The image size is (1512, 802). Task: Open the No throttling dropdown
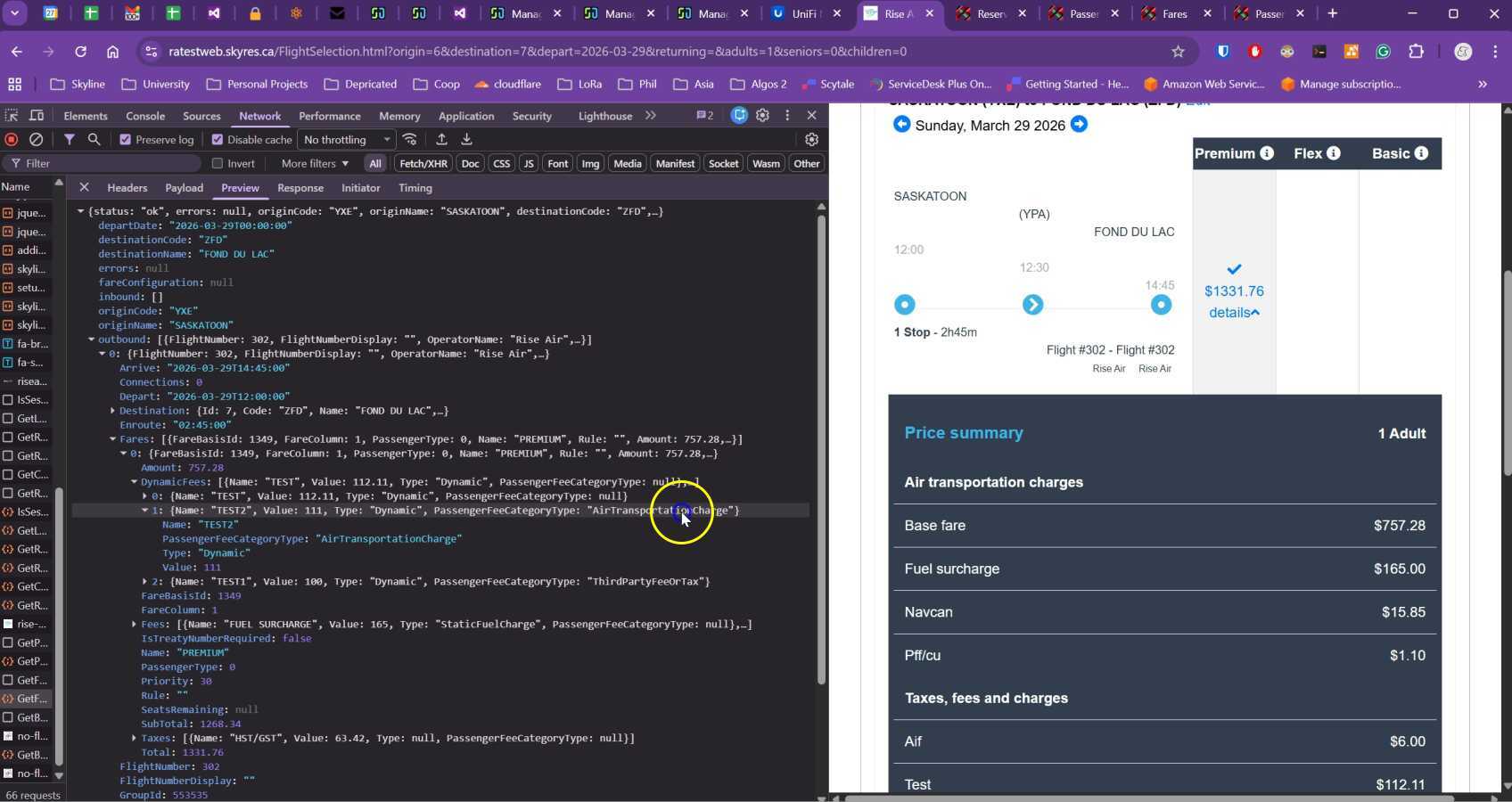(x=347, y=140)
